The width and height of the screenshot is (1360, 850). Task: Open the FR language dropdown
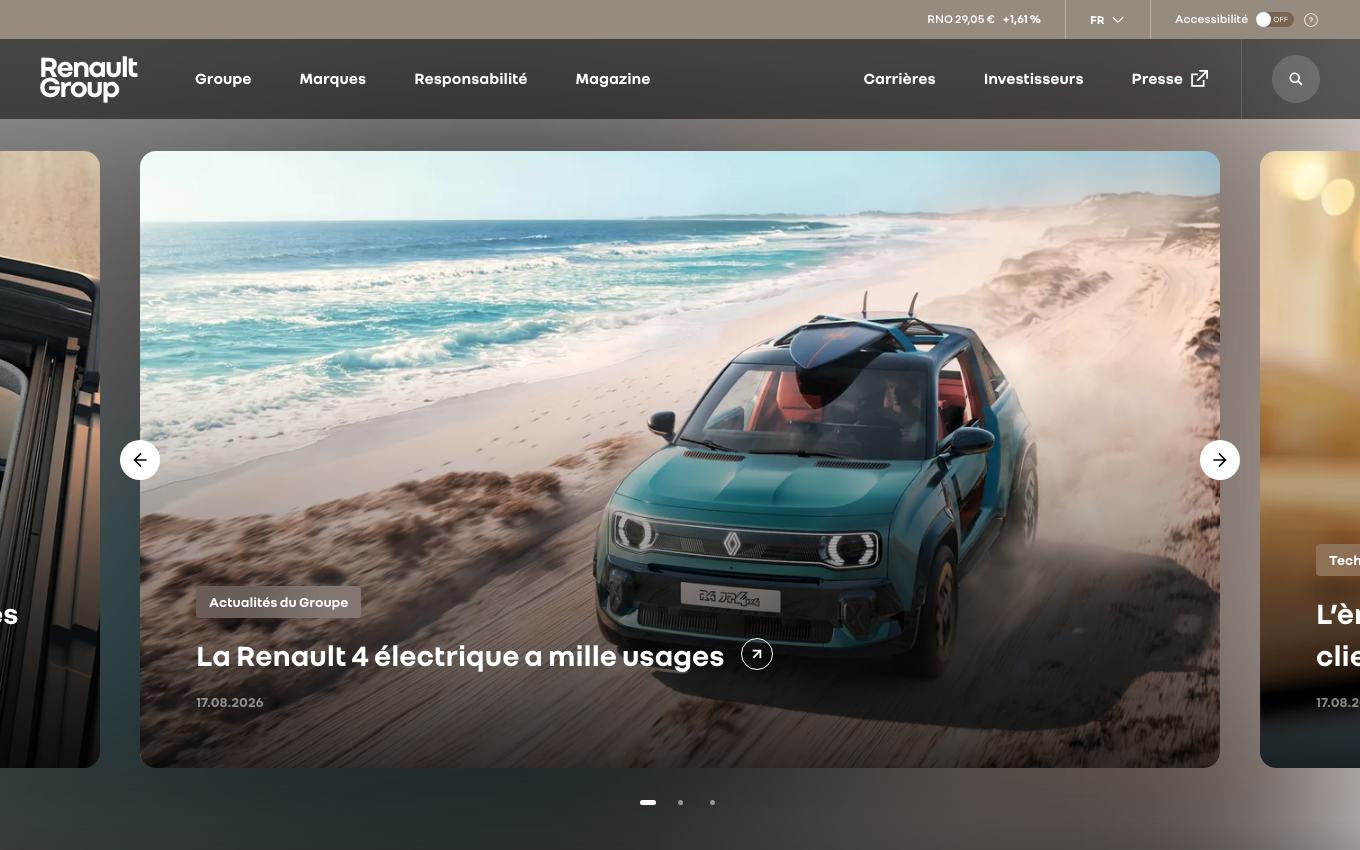coord(1107,20)
